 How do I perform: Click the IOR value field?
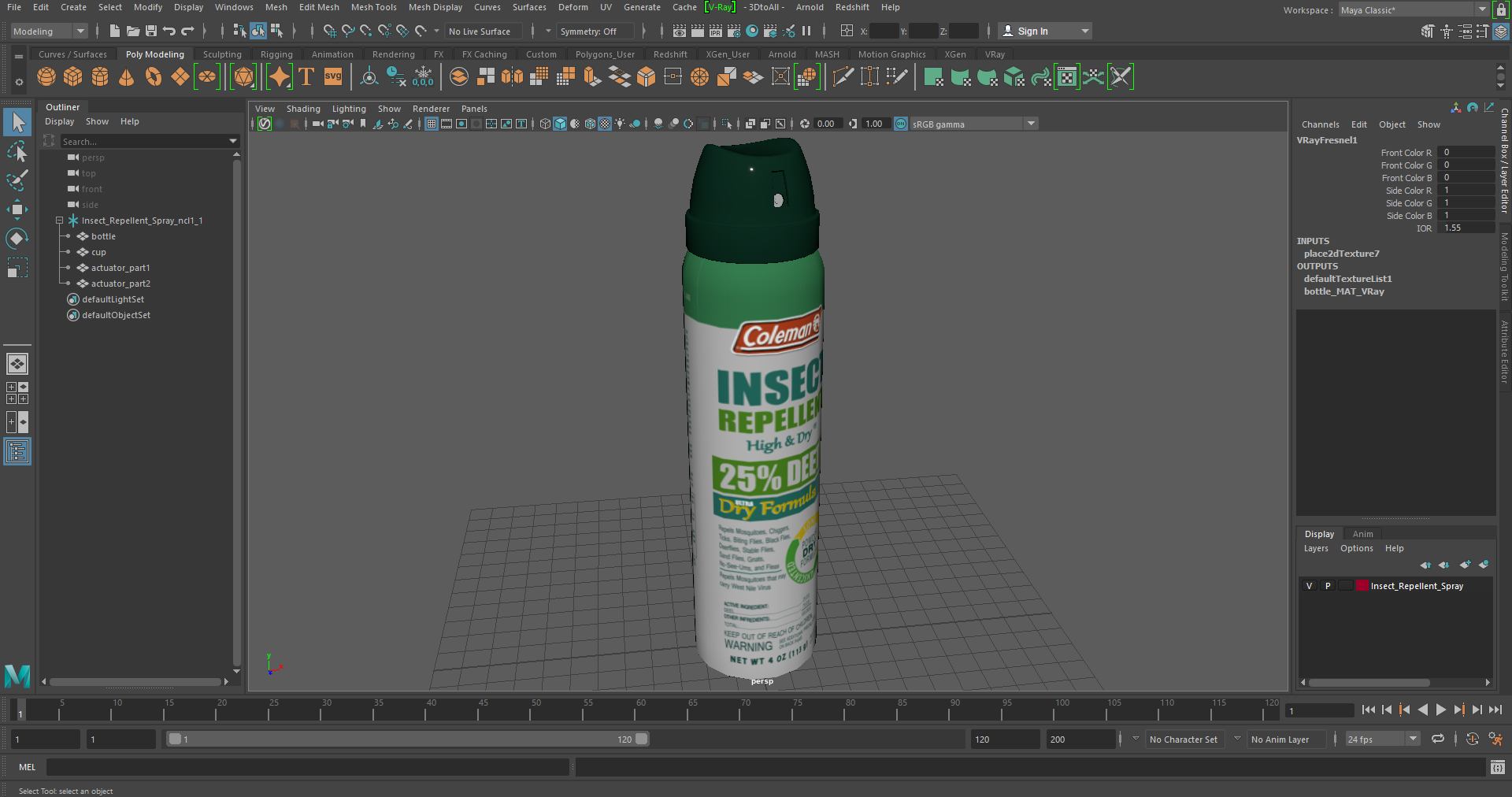pyautogui.click(x=1466, y=228)
